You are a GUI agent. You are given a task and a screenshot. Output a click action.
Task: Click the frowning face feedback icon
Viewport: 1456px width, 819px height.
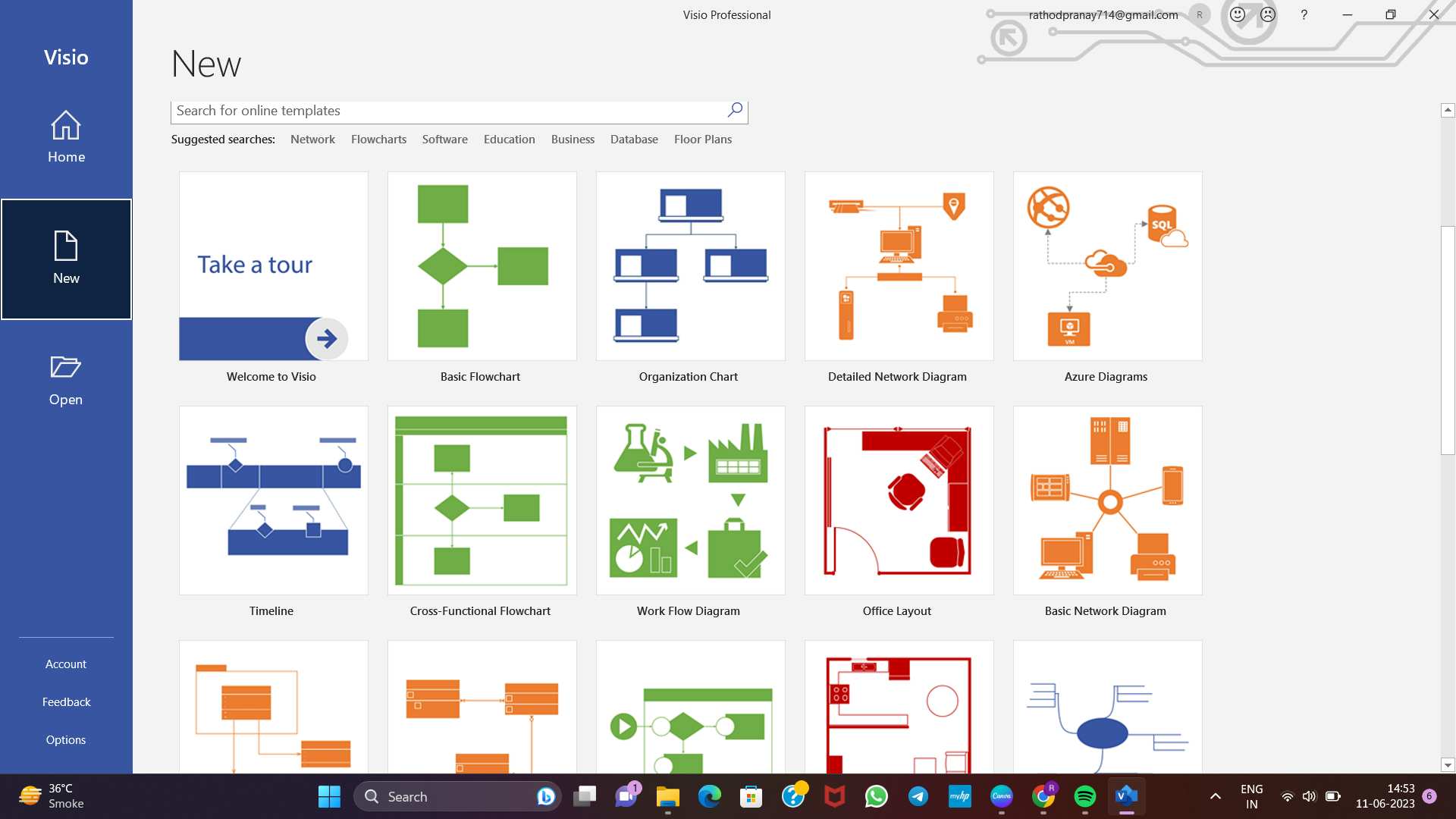(1267, 14)
